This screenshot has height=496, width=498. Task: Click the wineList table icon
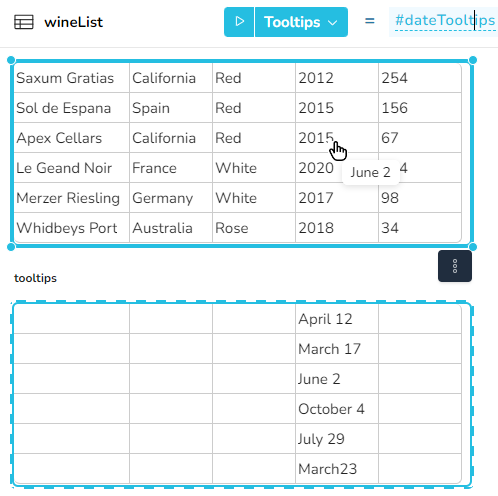24,22
